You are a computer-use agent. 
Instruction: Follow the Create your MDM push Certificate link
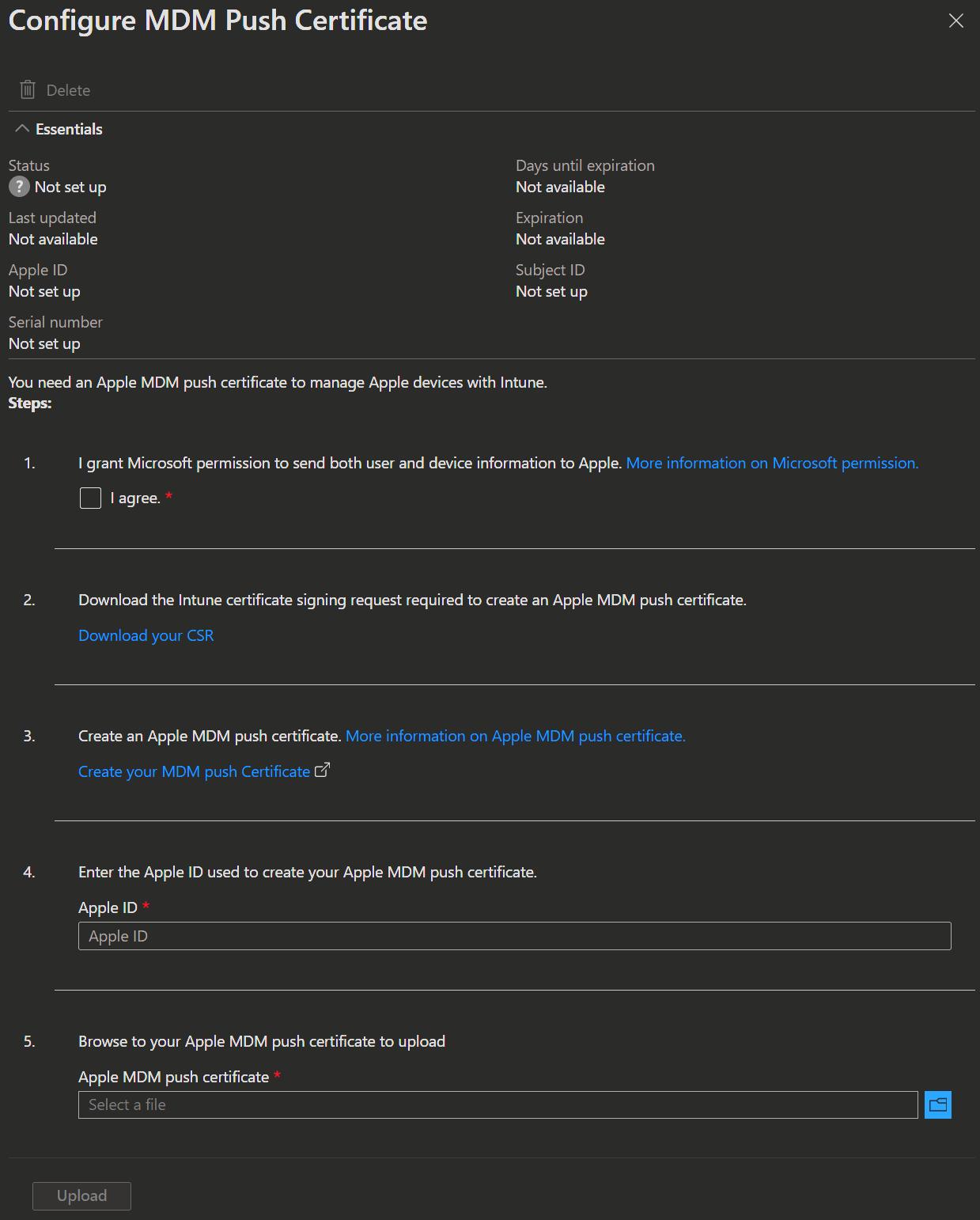pyautogui.click(x=194, y=771)
